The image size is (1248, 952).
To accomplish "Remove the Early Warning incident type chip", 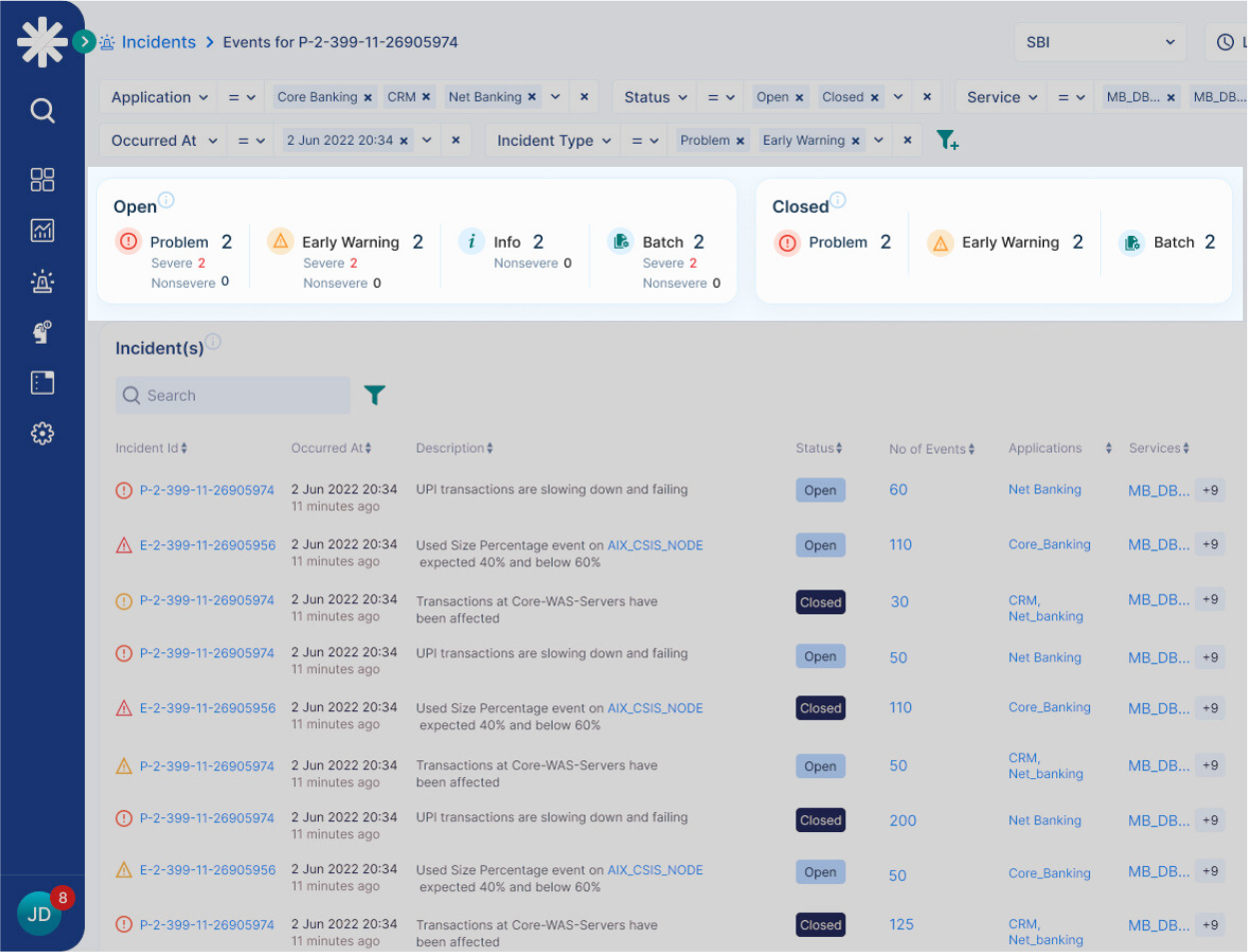I will (855, 141).
